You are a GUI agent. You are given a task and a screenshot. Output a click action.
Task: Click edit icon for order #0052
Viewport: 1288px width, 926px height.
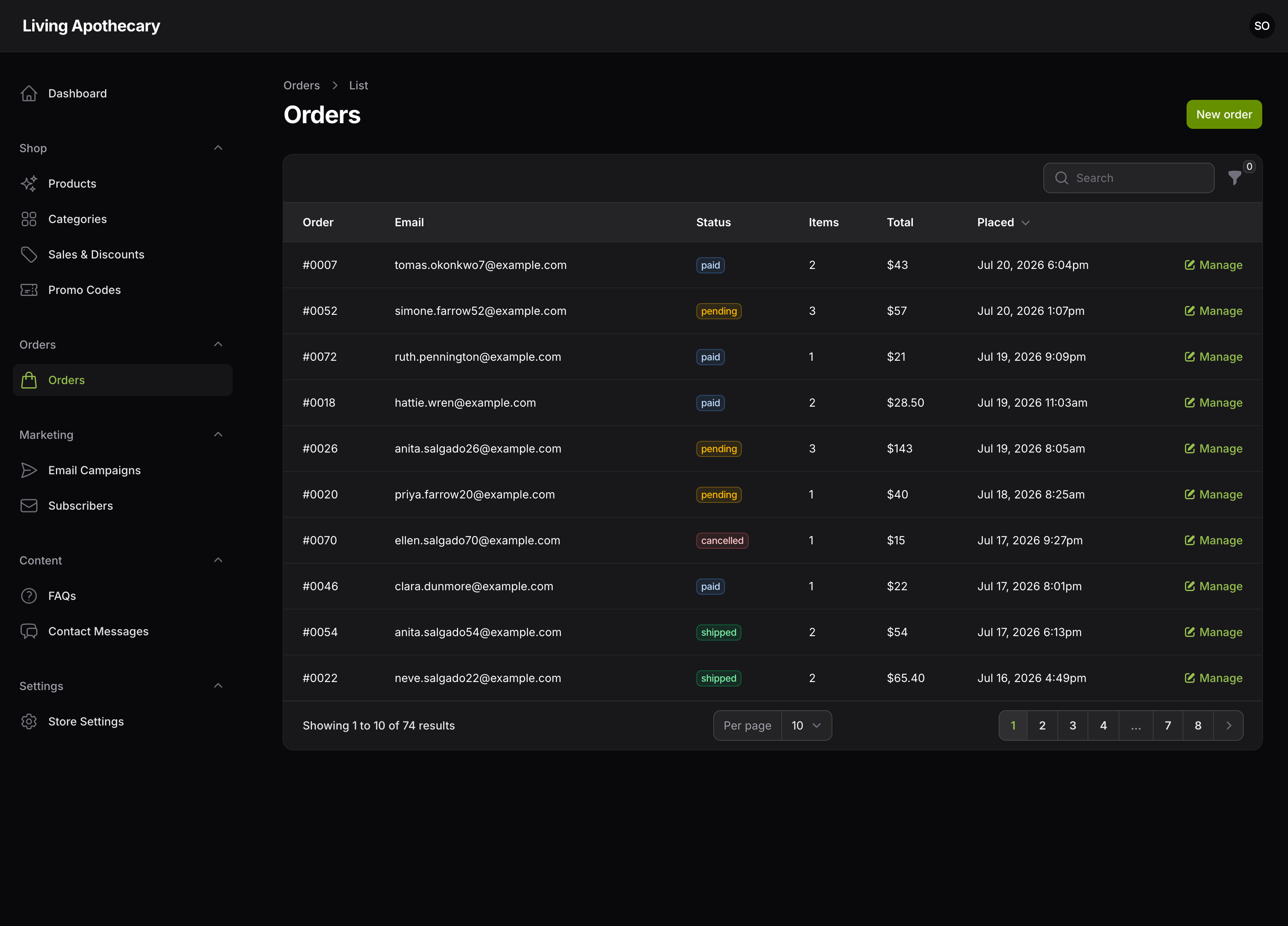1190,311
